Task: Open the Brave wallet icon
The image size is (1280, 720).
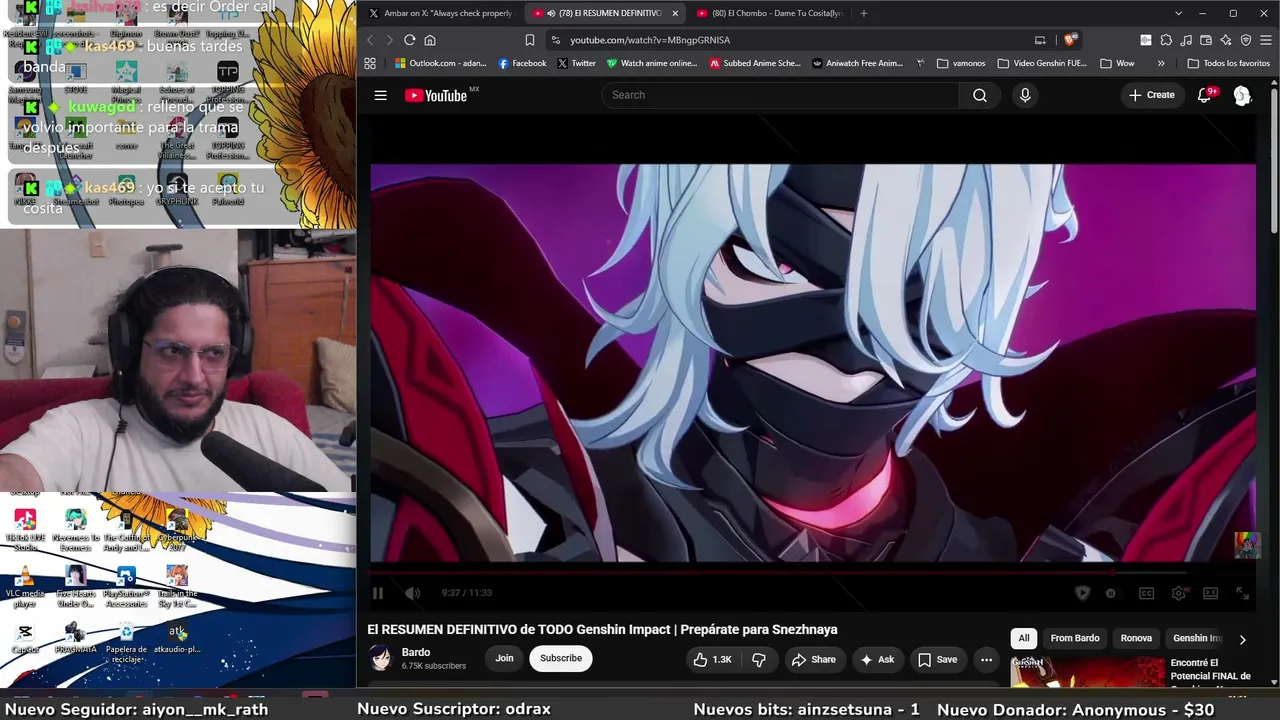Action: [1206, 40]
